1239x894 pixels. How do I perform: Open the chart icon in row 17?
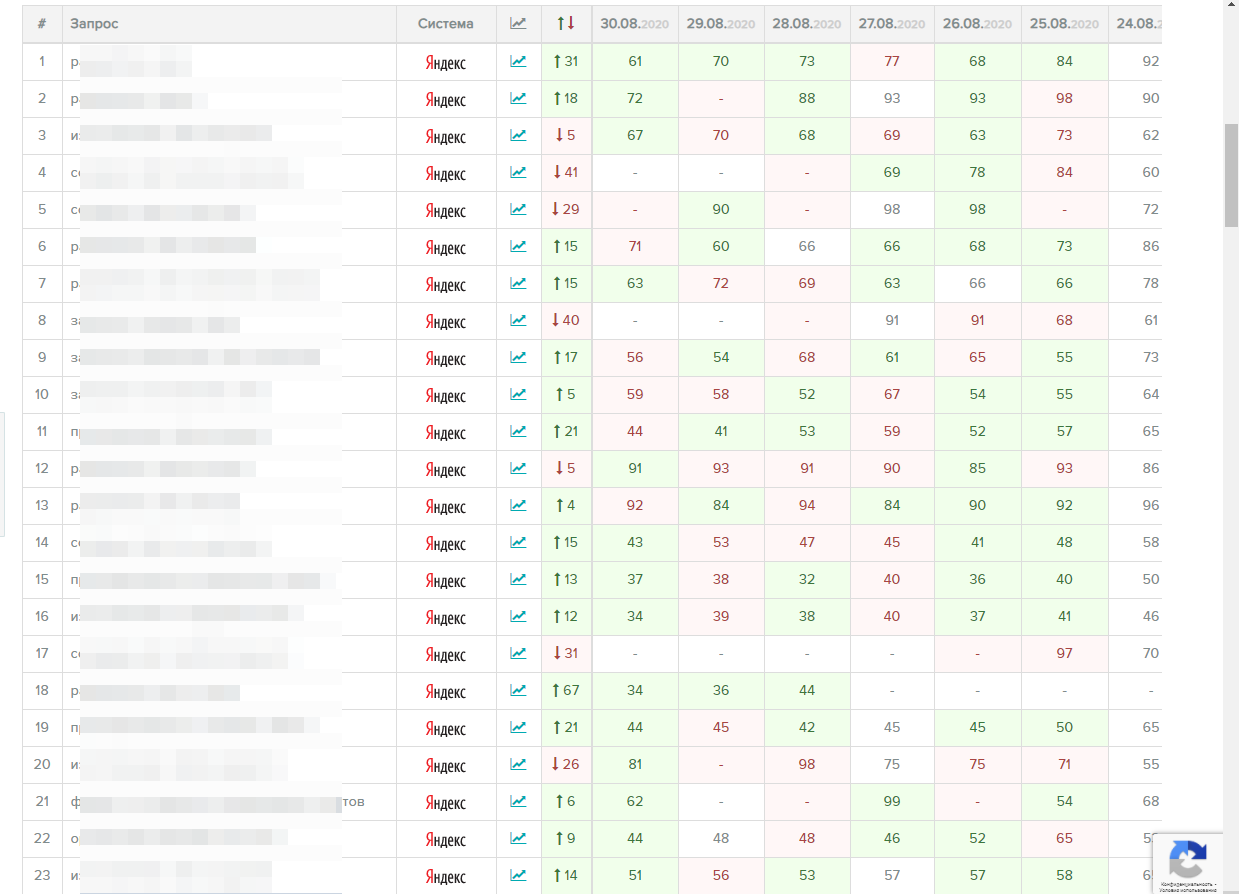point(518,653)
